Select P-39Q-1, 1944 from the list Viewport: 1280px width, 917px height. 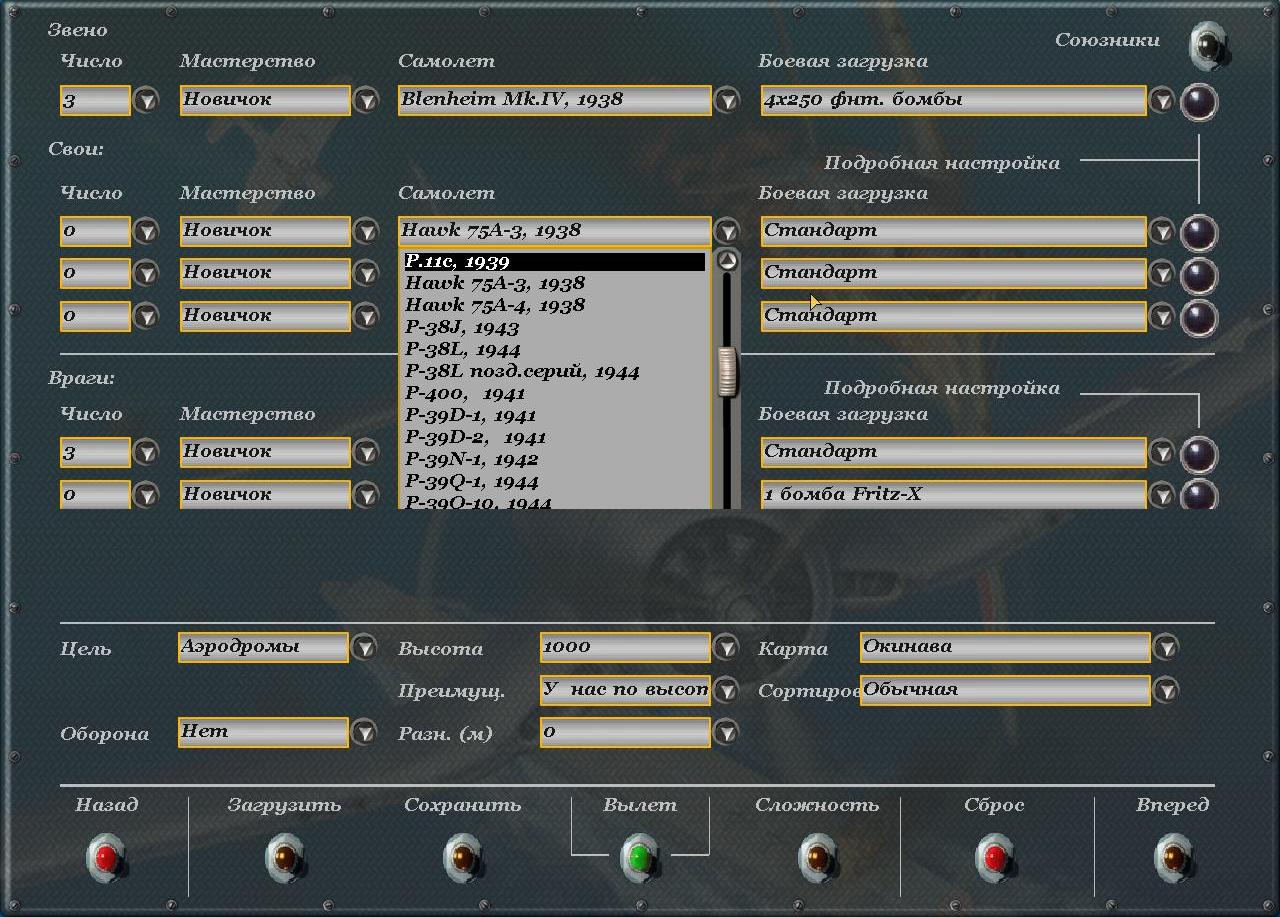(x=555, y=482)
